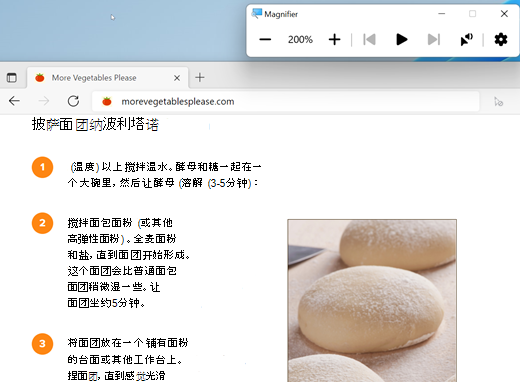
Task: Skip to next sentence in Magnifier reading
Action: [434, 40]
